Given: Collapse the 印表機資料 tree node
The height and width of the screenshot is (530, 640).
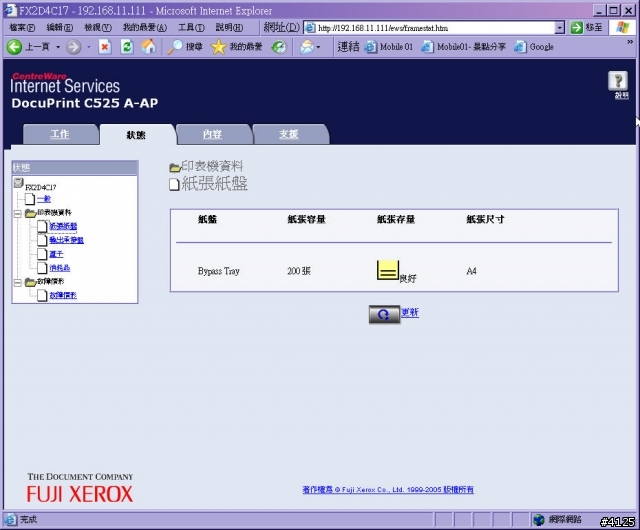Looking at the screenshot, I should (18, 214).
